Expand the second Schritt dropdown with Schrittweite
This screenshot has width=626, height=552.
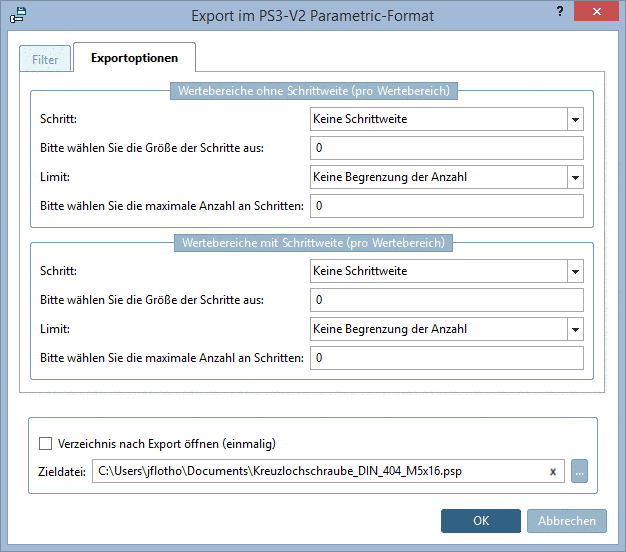574,271
